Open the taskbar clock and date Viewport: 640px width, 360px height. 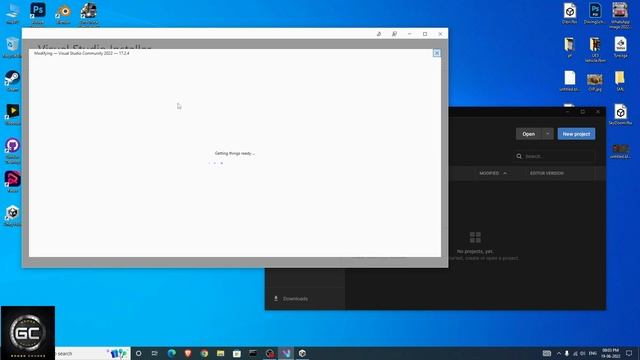click(611, 353)
